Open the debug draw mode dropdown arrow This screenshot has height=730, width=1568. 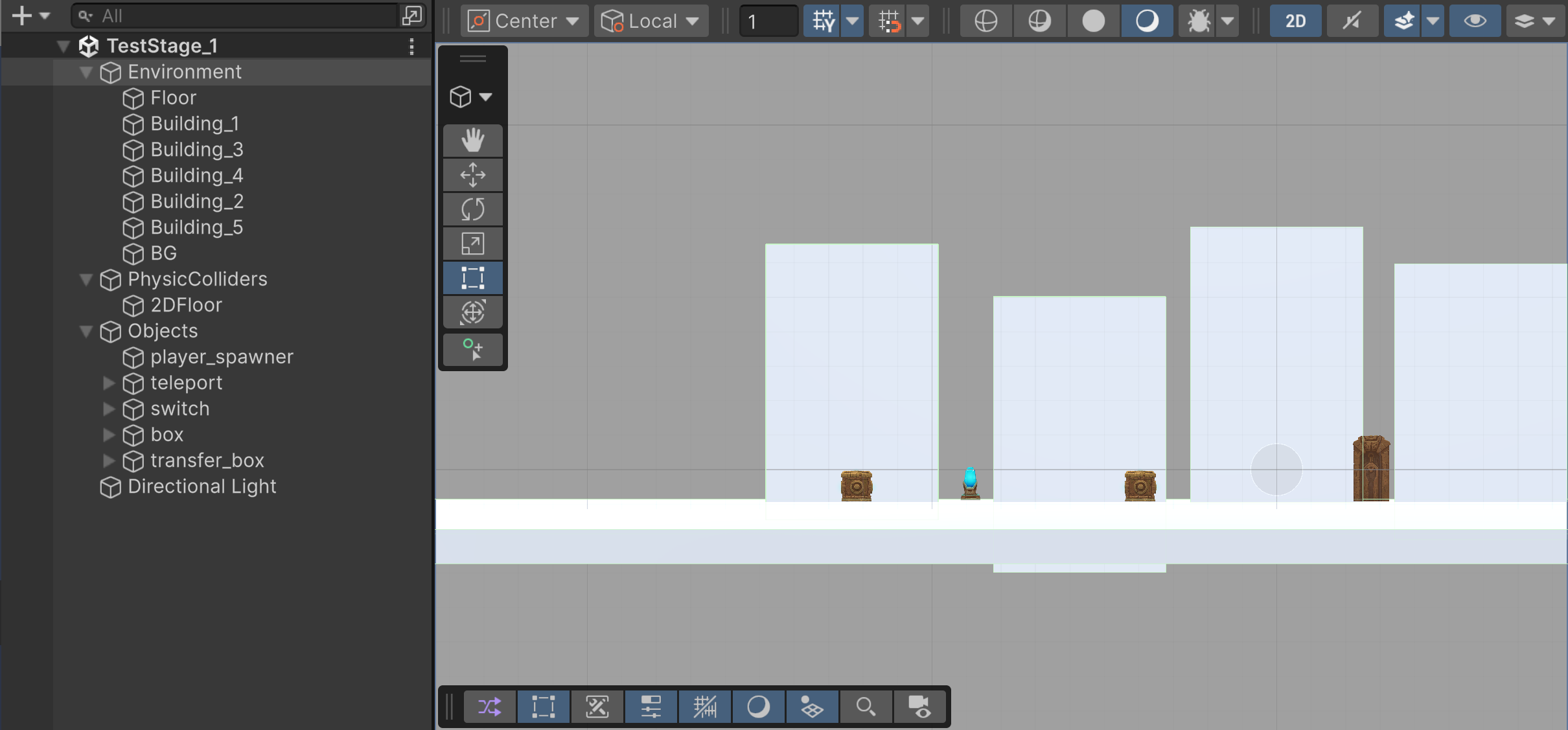pos(1228,21)
